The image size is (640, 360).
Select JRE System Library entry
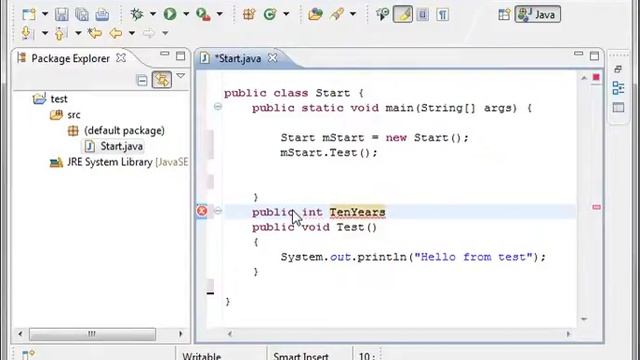pos(118,162)
